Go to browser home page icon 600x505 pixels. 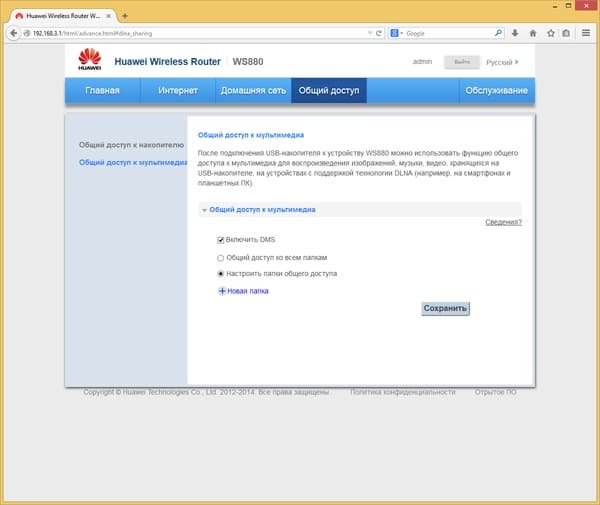coord(533,33)
